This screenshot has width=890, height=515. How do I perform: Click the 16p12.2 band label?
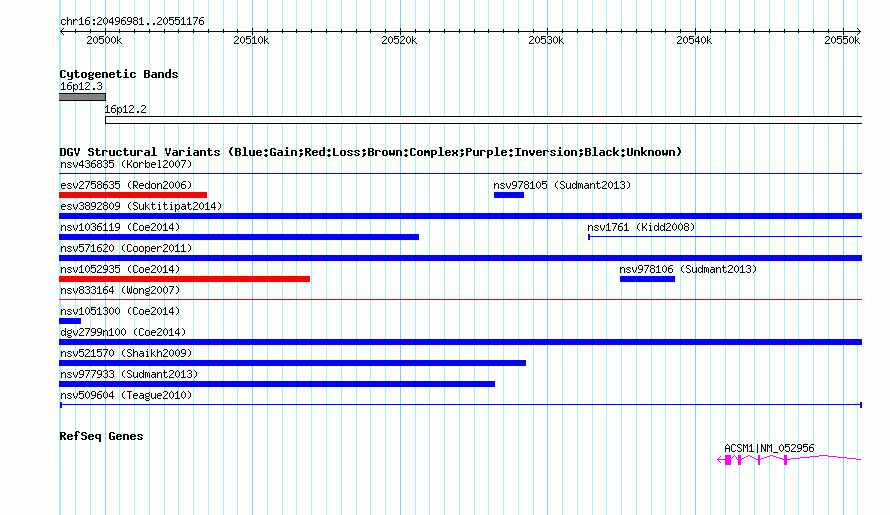click(125, 109)
